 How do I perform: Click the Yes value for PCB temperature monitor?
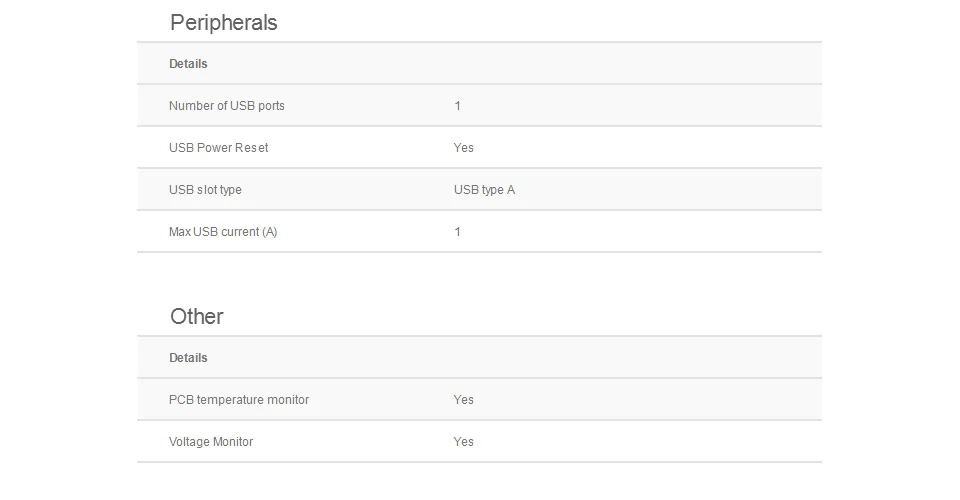pyautogui.click(x=463, y=400)
